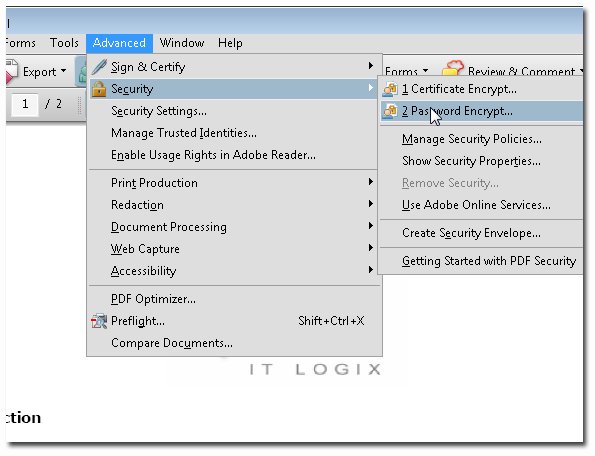
Task: Open the Window menu
Action: [182, 43]
